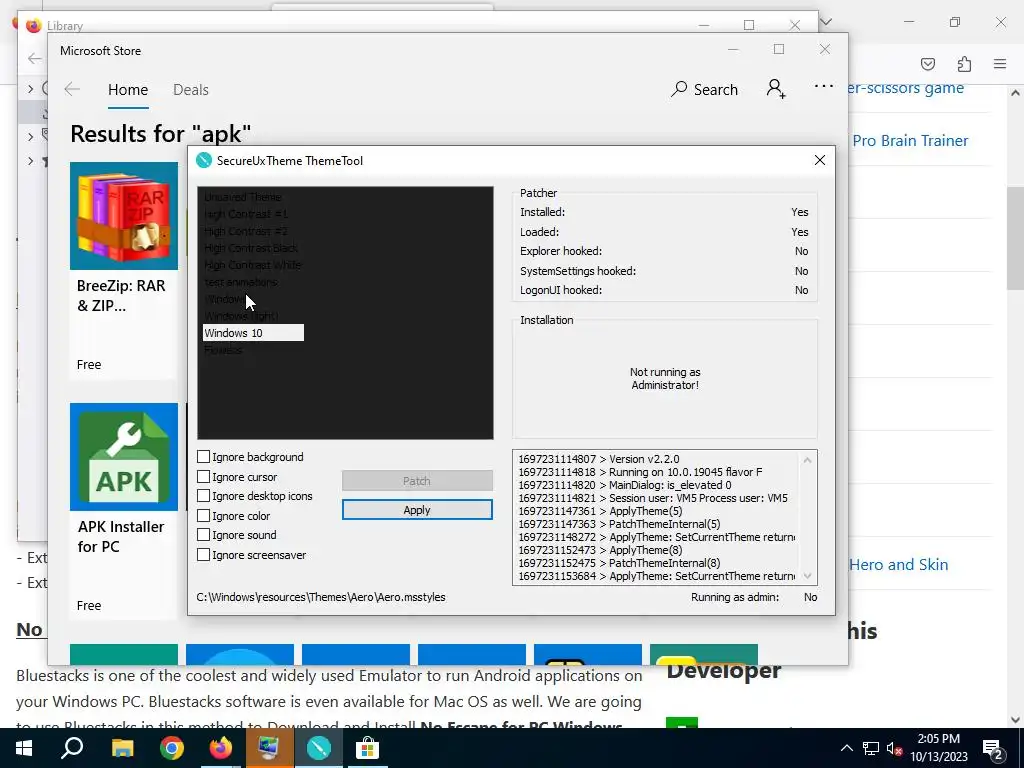The image size is (1024, 768).
Task: Expand the Firefox tab list dropdown arrow
Action: click(826, 22)
